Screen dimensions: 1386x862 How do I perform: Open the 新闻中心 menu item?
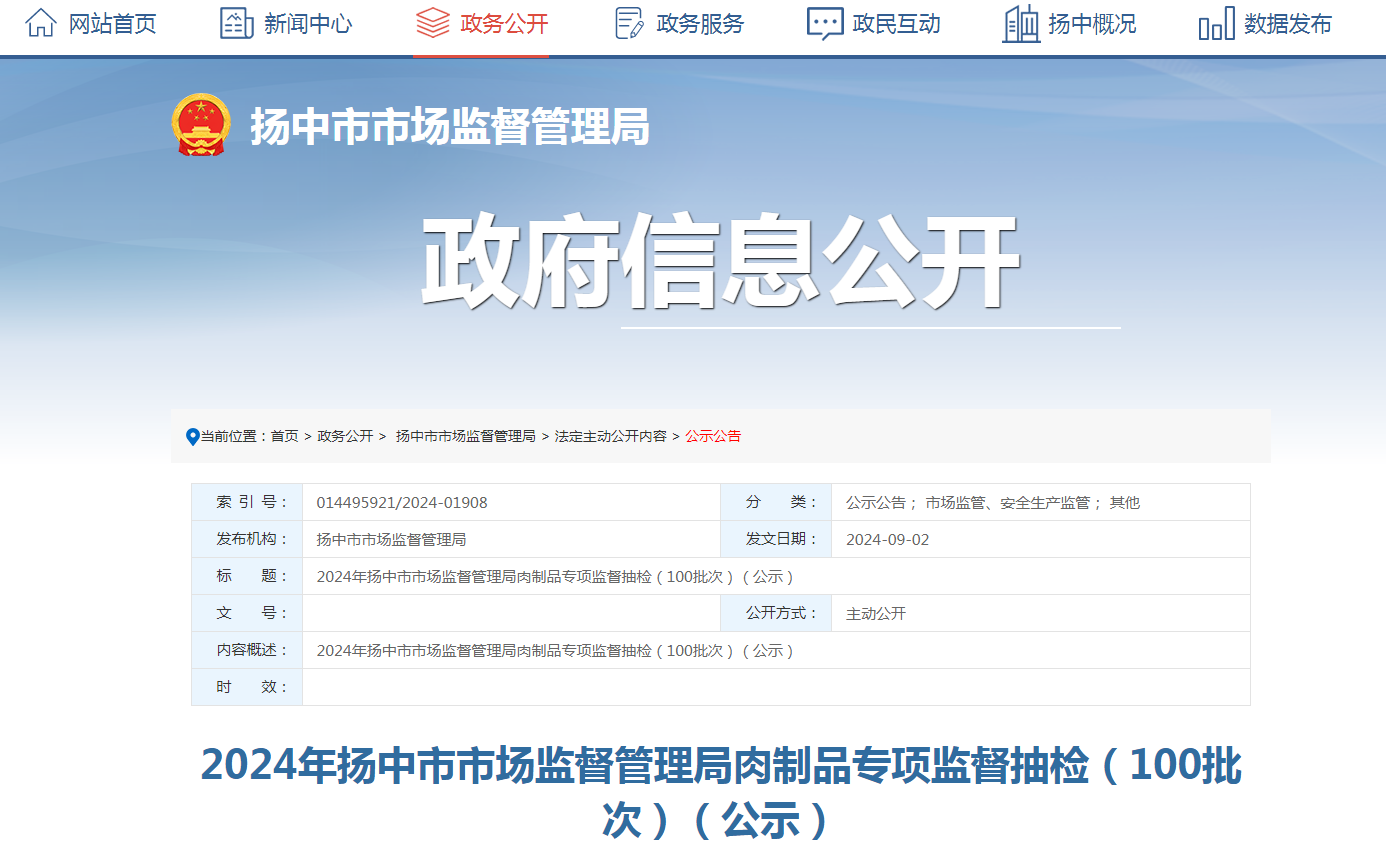[308, 24]
